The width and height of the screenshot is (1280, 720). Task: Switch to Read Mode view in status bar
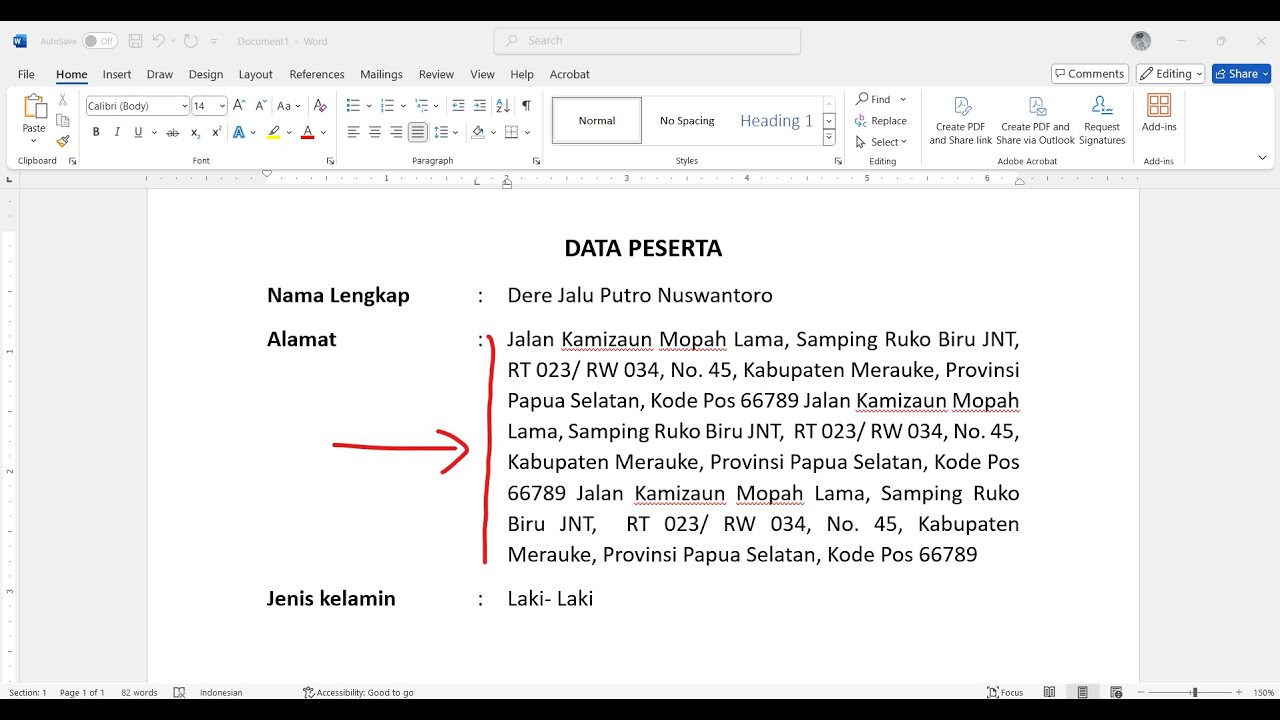[1049, 692]
